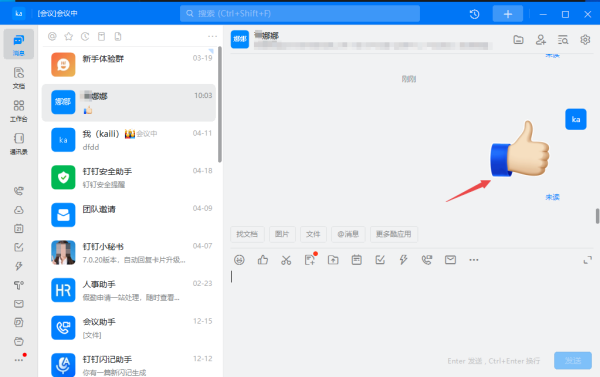Open chat files folder icon in header

pyautogui.click(x=518, y=39)
